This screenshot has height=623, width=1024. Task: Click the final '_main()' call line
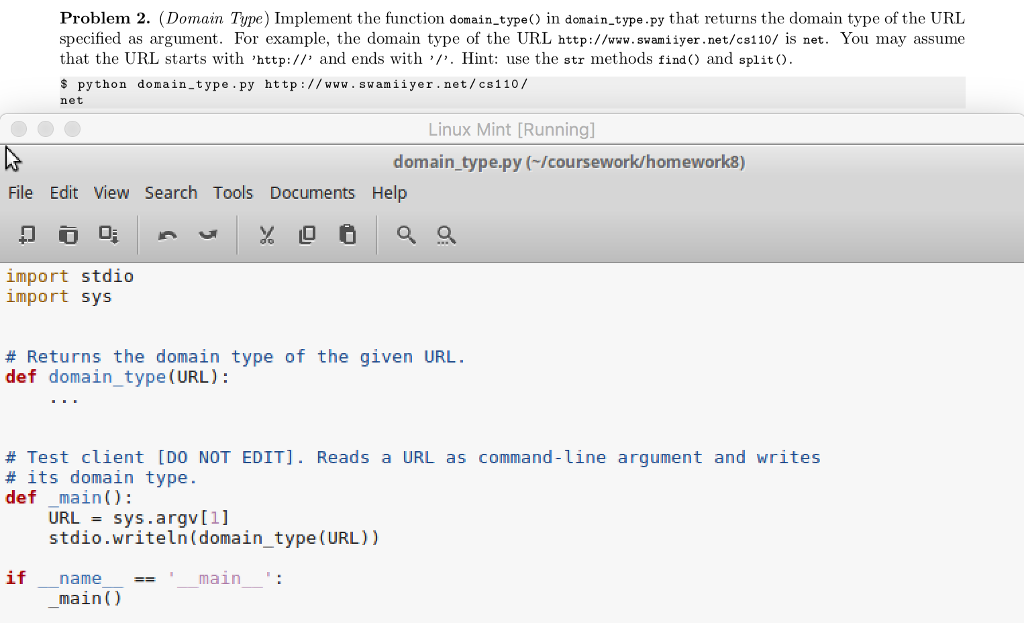pos(86,598)
